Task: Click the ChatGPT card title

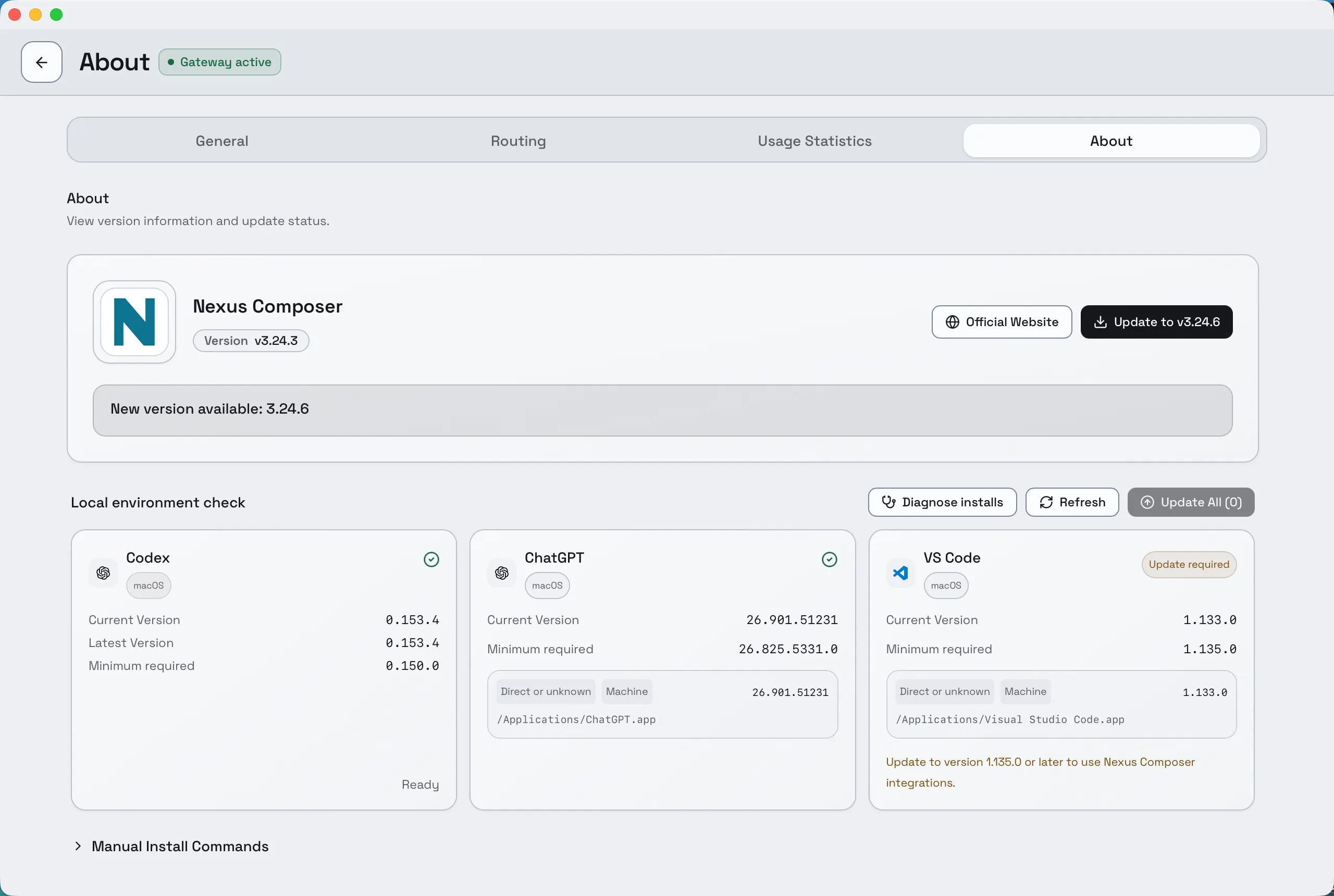Action: [x=554, y=558]
